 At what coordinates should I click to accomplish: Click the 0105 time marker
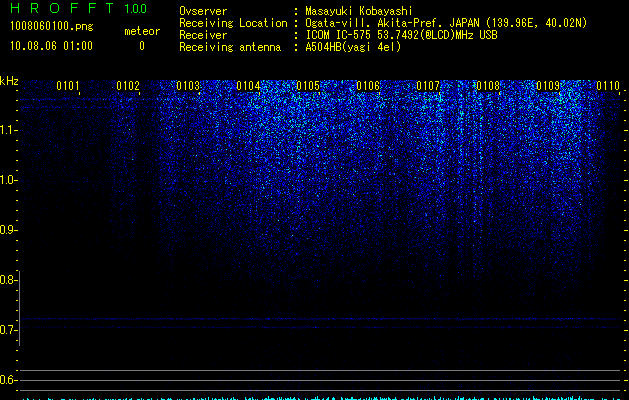(308, 85)
